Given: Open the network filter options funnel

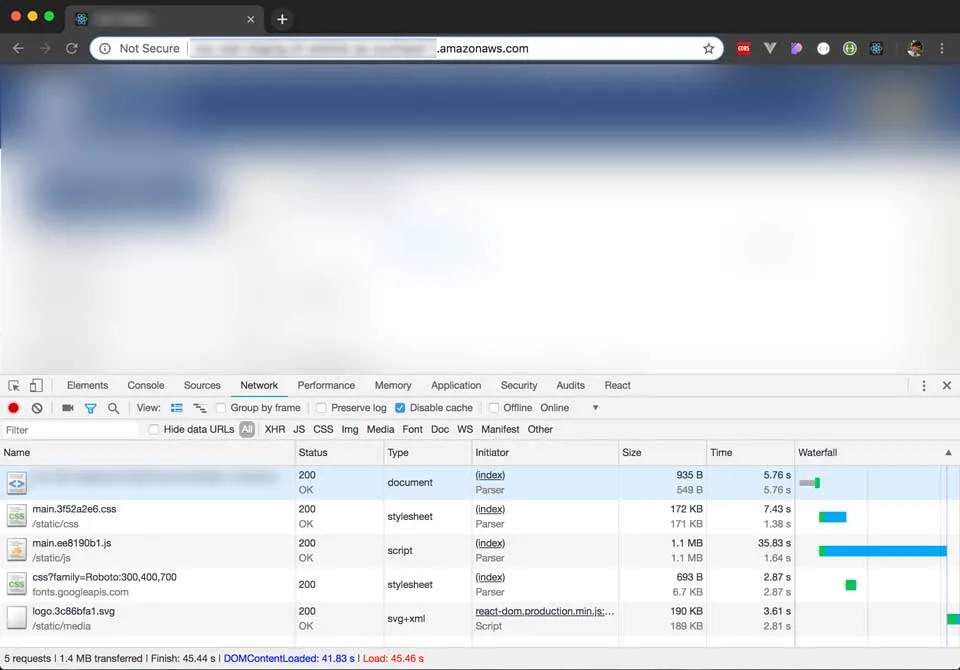Looking at the screenshot, I should point(90,407).
